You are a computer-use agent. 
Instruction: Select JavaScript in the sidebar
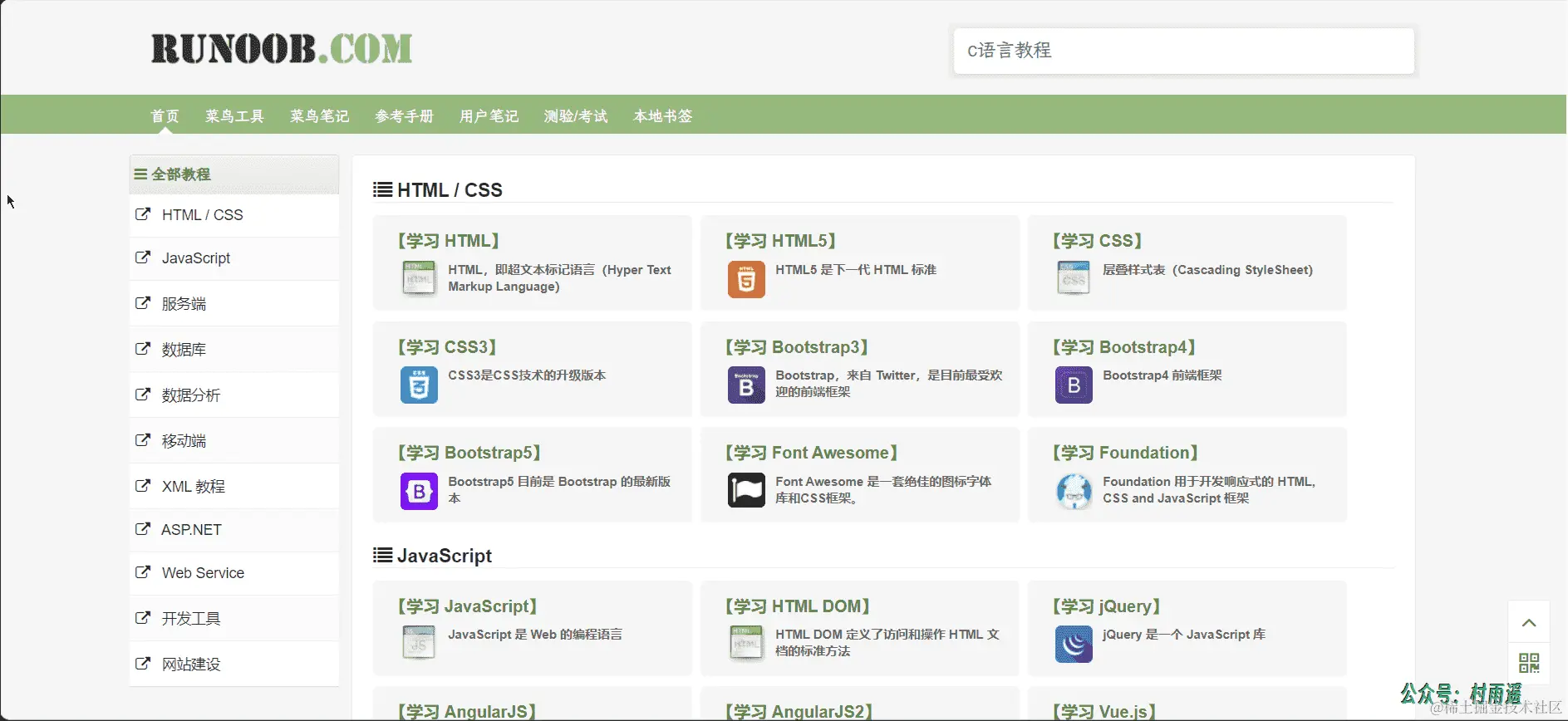pos(234,258)
